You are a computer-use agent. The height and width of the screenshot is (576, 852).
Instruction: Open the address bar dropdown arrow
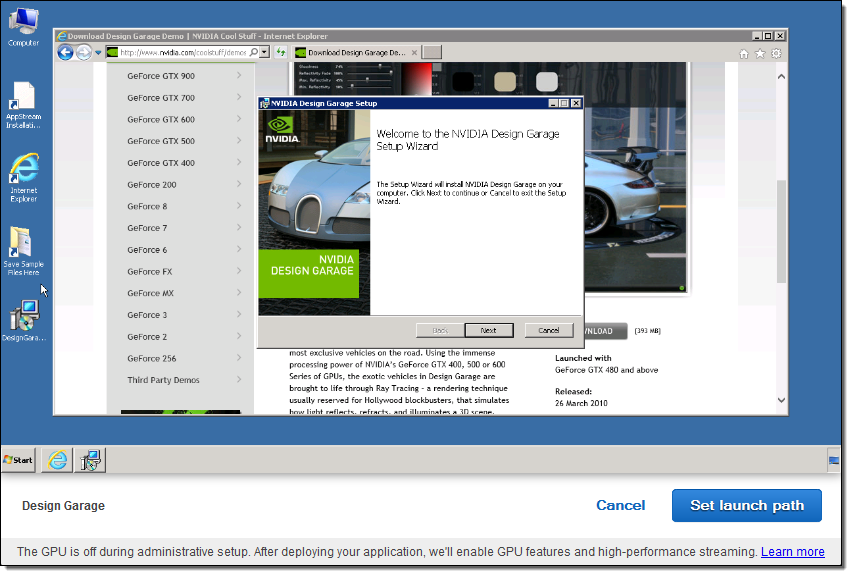(264, 52)
